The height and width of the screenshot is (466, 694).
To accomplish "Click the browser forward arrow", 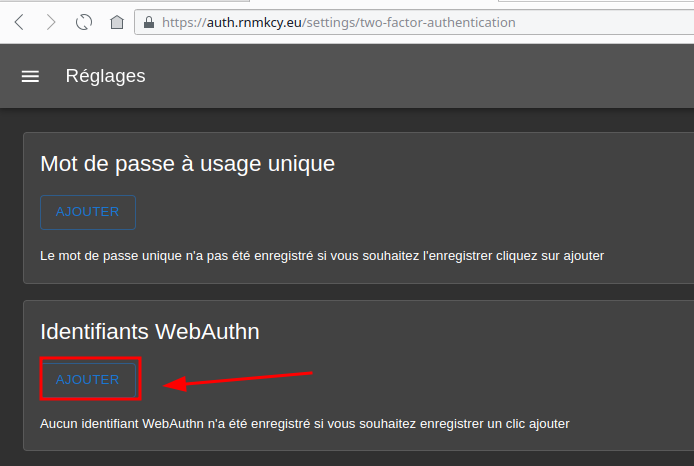I will click(x=51, y=22).
